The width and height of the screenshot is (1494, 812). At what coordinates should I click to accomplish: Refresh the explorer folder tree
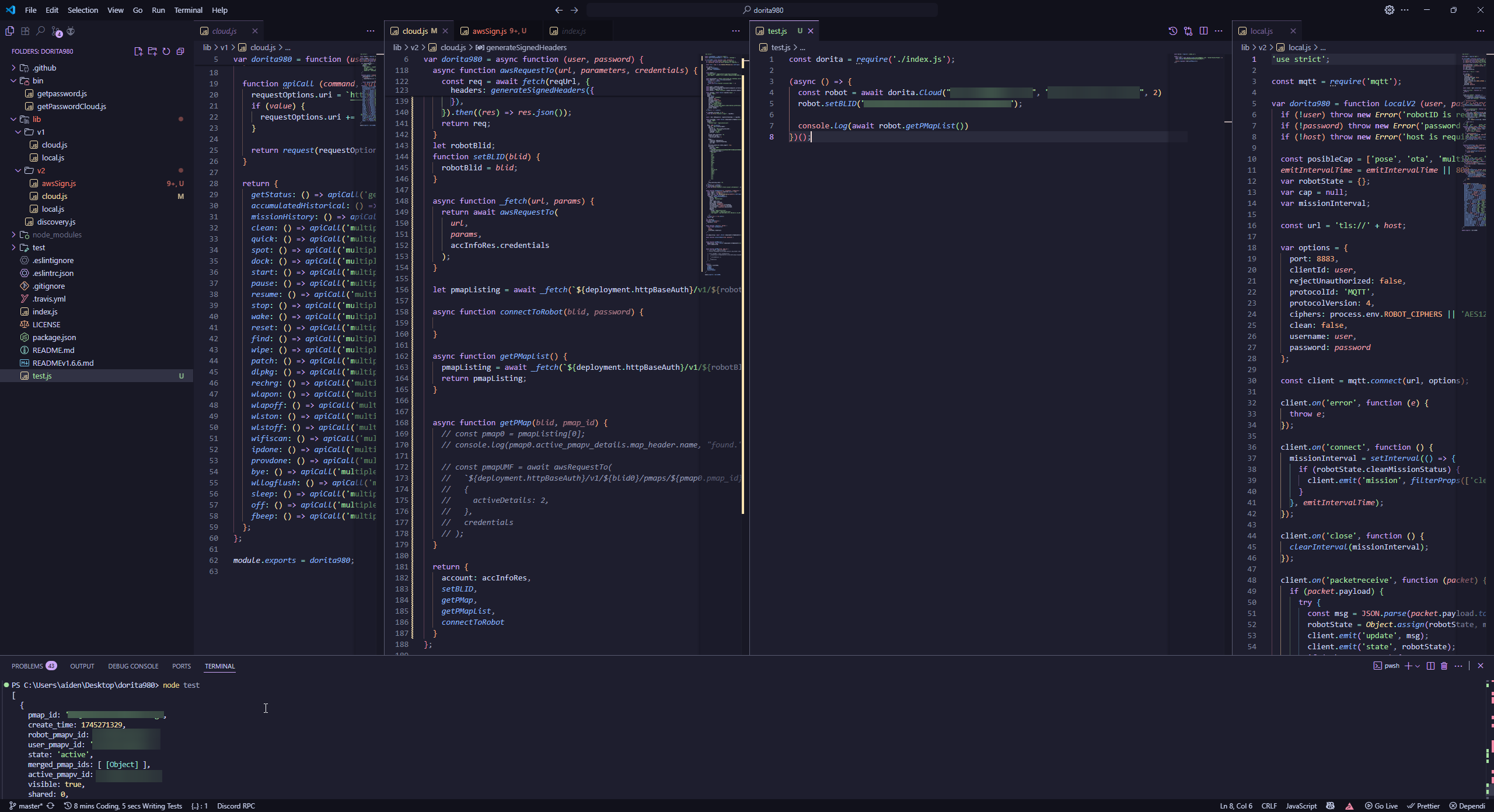(x=166, y=51)
